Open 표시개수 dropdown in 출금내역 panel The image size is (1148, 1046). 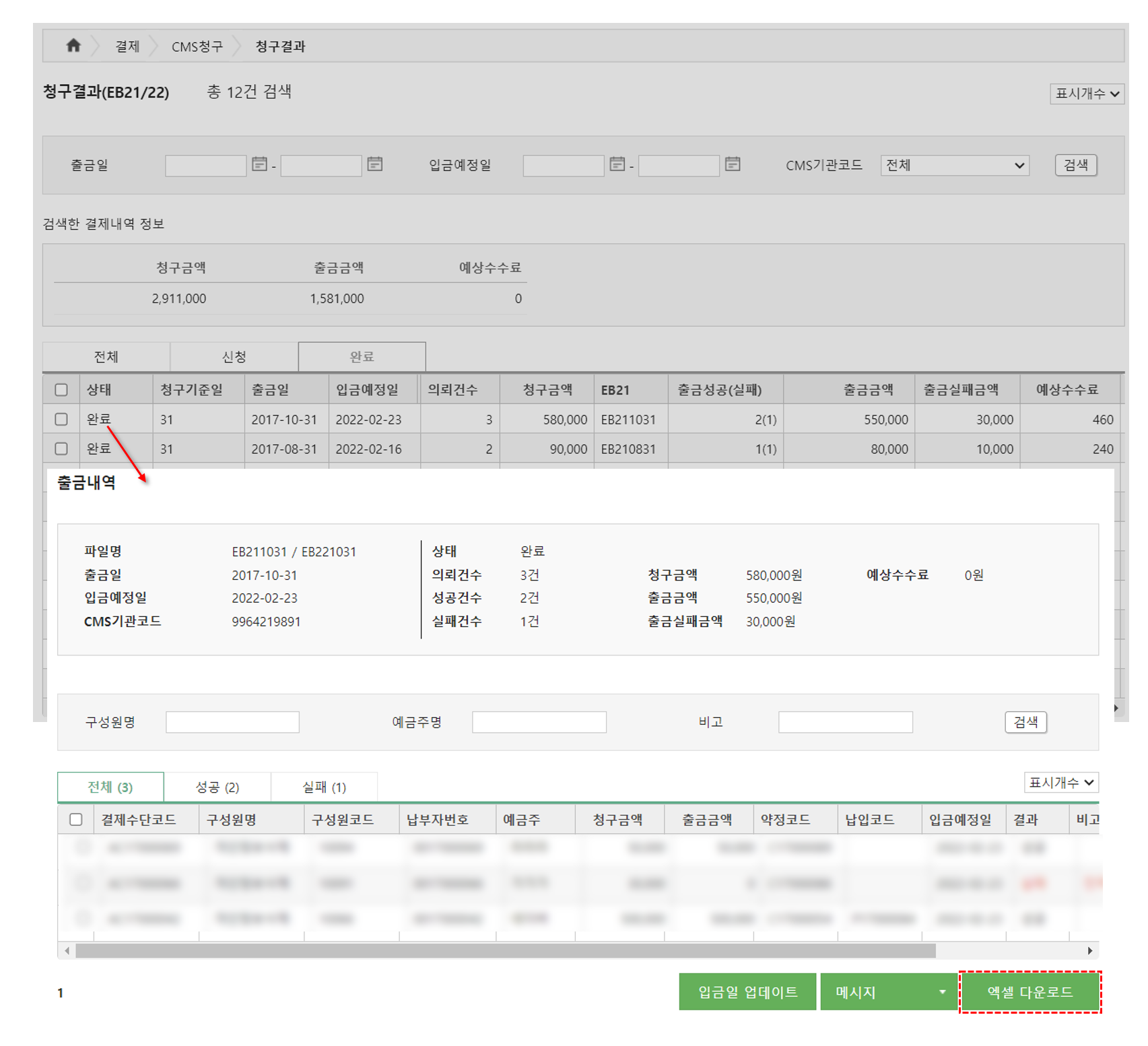[x=1061, y=782]
